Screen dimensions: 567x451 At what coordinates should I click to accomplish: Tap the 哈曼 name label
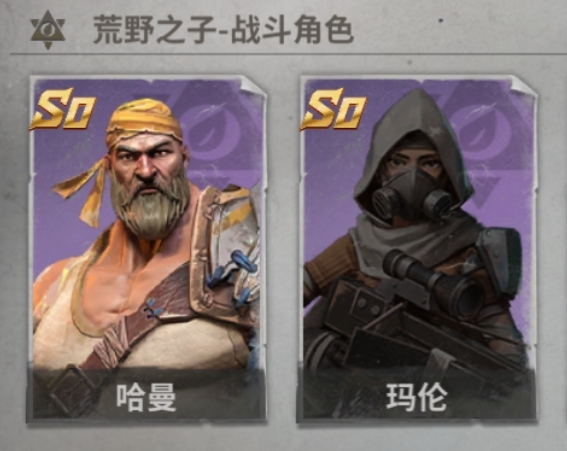pyautogui.click(x=146, y=397)
